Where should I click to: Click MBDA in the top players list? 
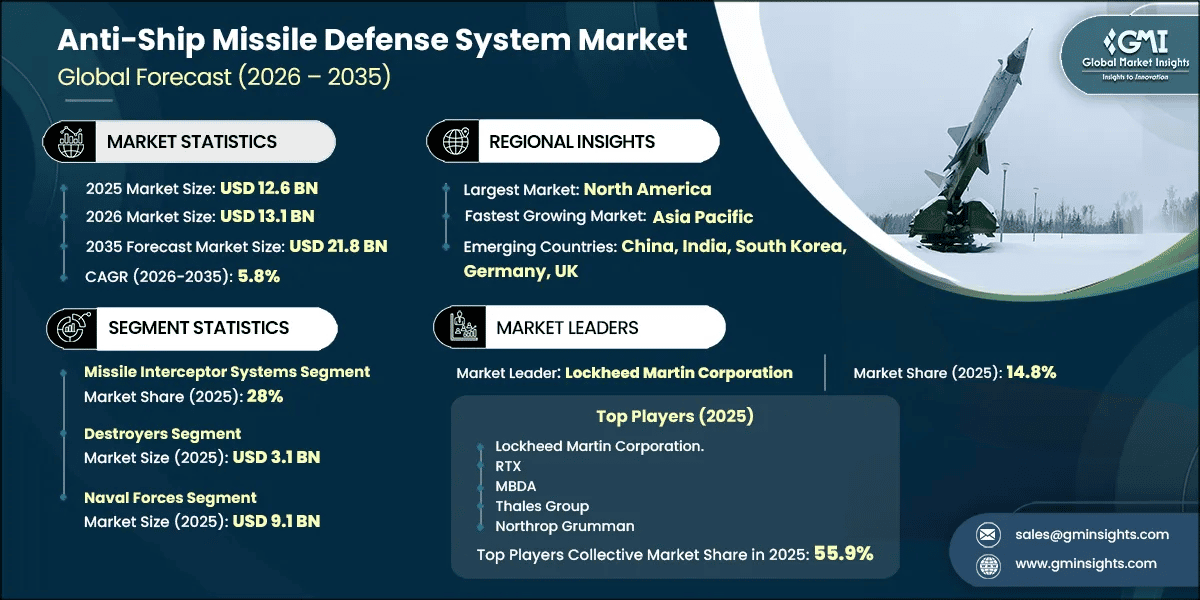517,486
